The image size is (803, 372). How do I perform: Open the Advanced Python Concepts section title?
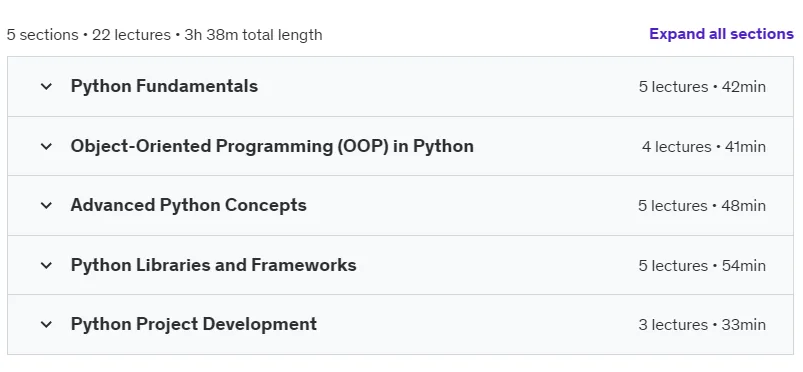(188, 205)
